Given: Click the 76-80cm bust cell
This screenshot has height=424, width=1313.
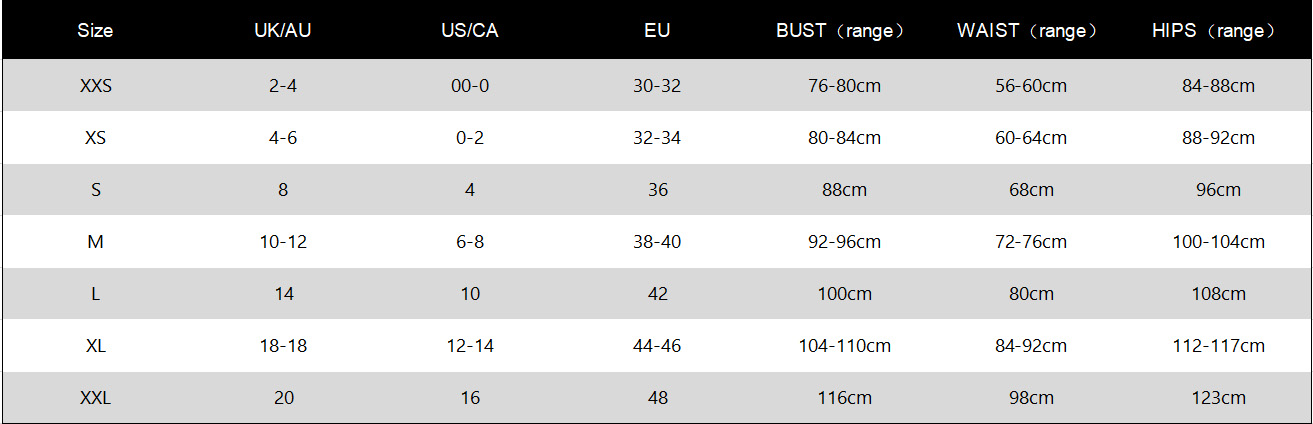Looking at the screenshot, I should (844, 86).
